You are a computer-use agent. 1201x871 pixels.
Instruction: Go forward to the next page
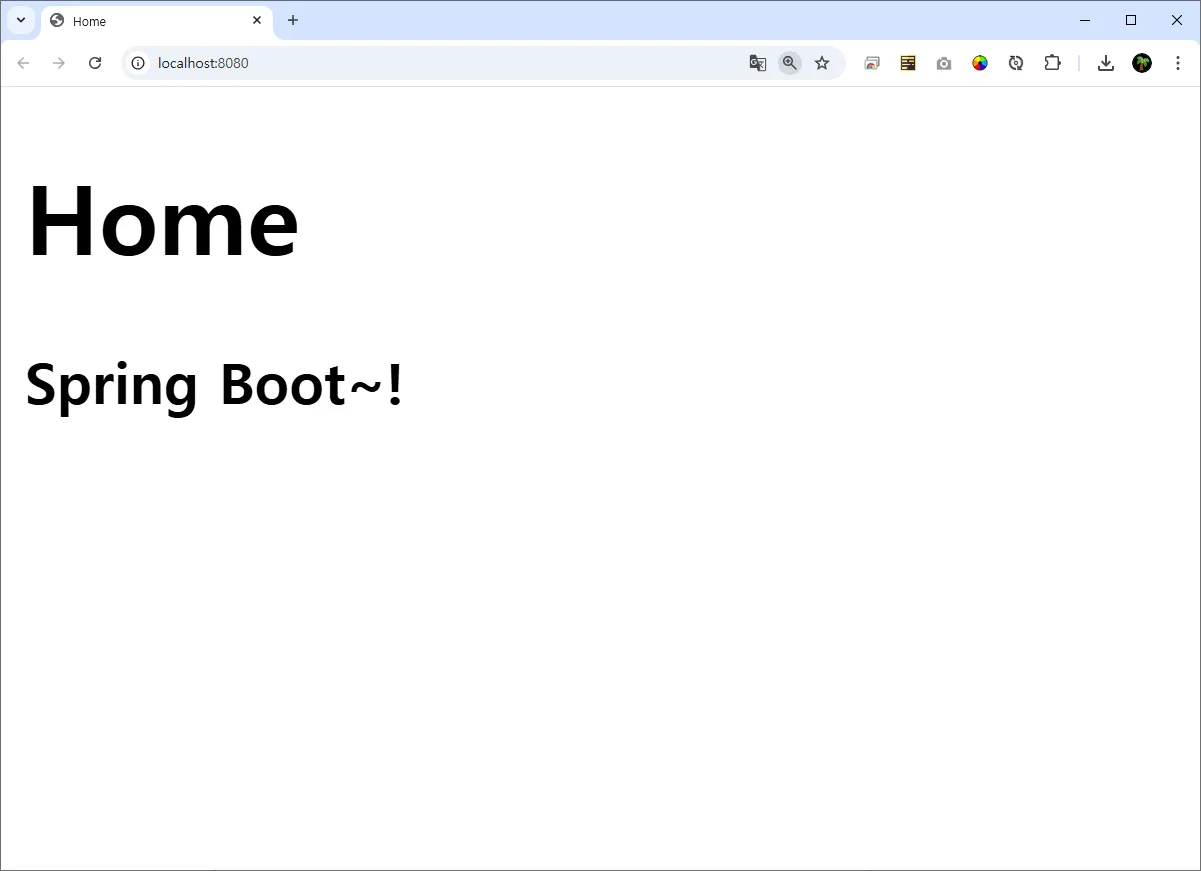(59, 63)
